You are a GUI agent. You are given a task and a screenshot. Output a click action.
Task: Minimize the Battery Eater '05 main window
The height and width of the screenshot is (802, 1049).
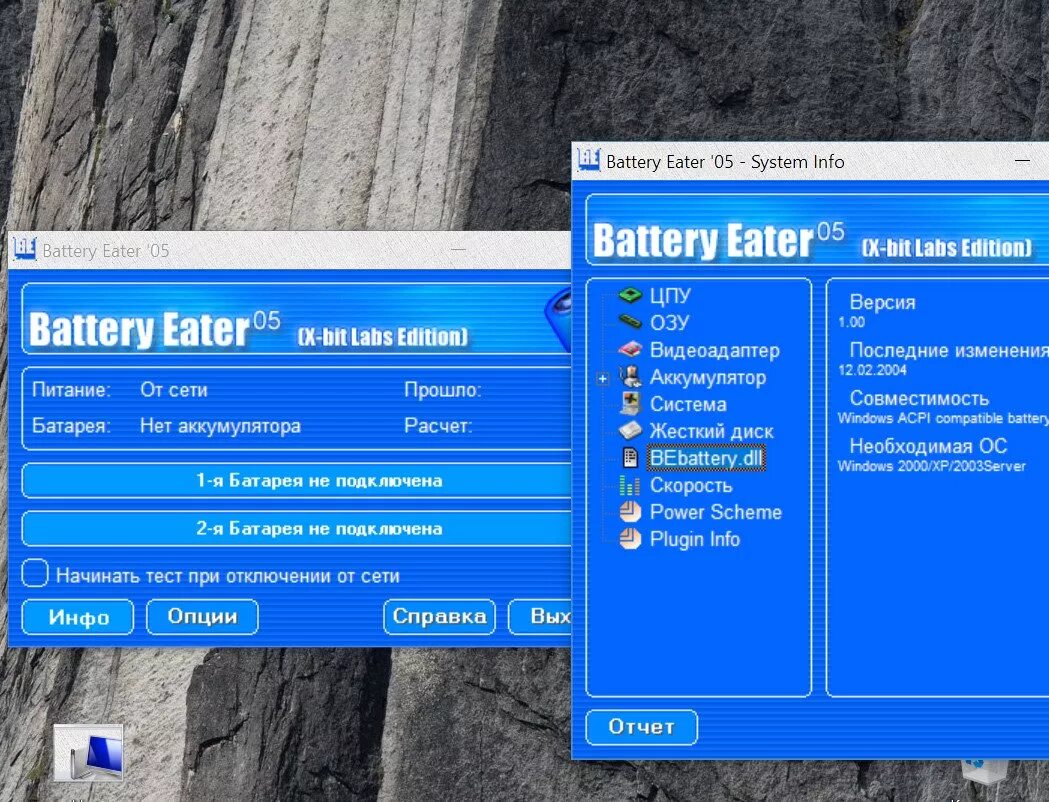[458, 249]
